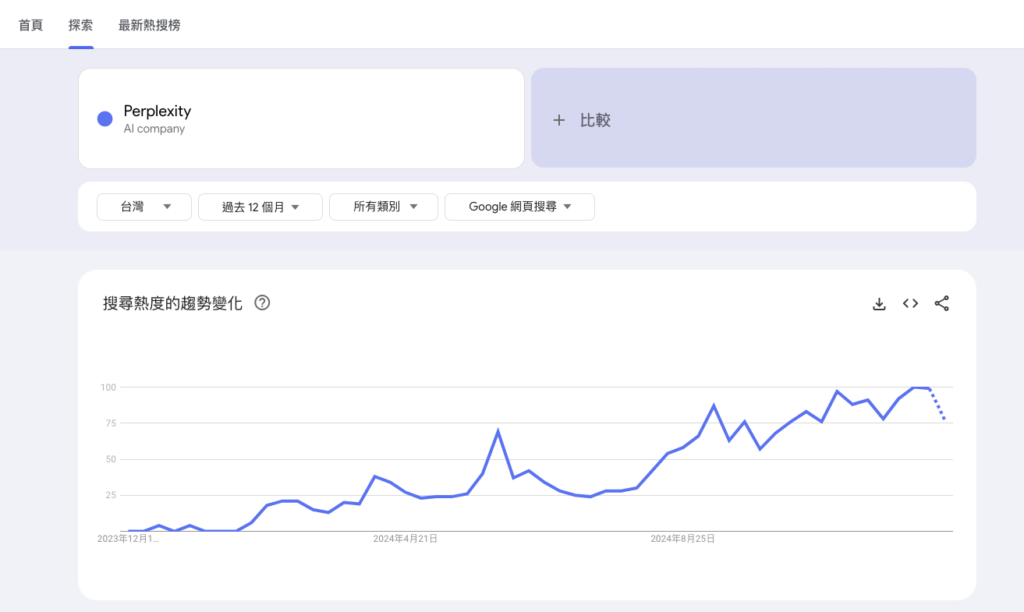Click the 100 value on the y-axis
The image size is (1024, 612).
point(108,387)
